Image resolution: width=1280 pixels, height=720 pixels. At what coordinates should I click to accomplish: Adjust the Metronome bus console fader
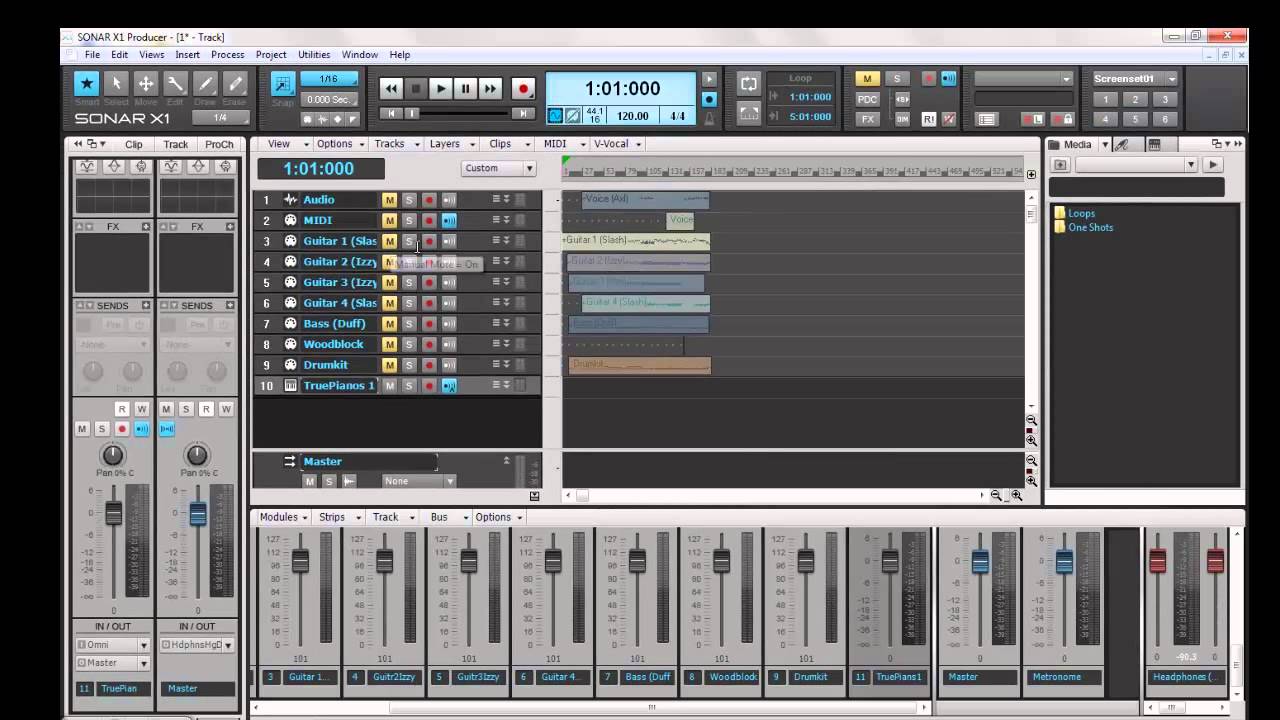[1064, 562]
